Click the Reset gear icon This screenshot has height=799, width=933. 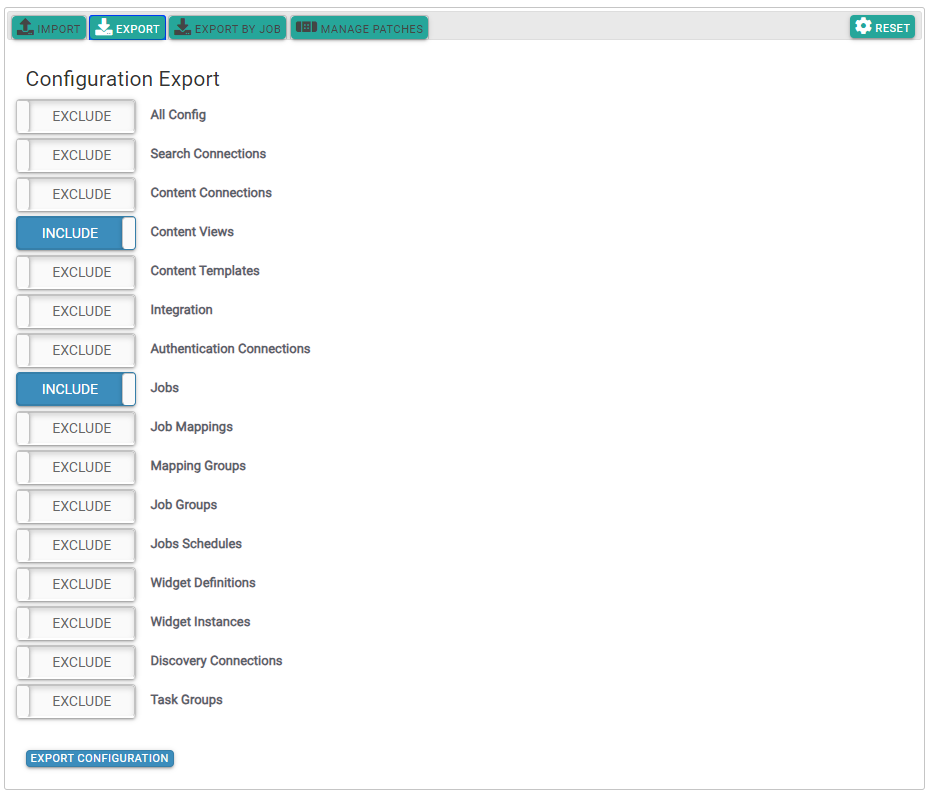coord(863,27)
